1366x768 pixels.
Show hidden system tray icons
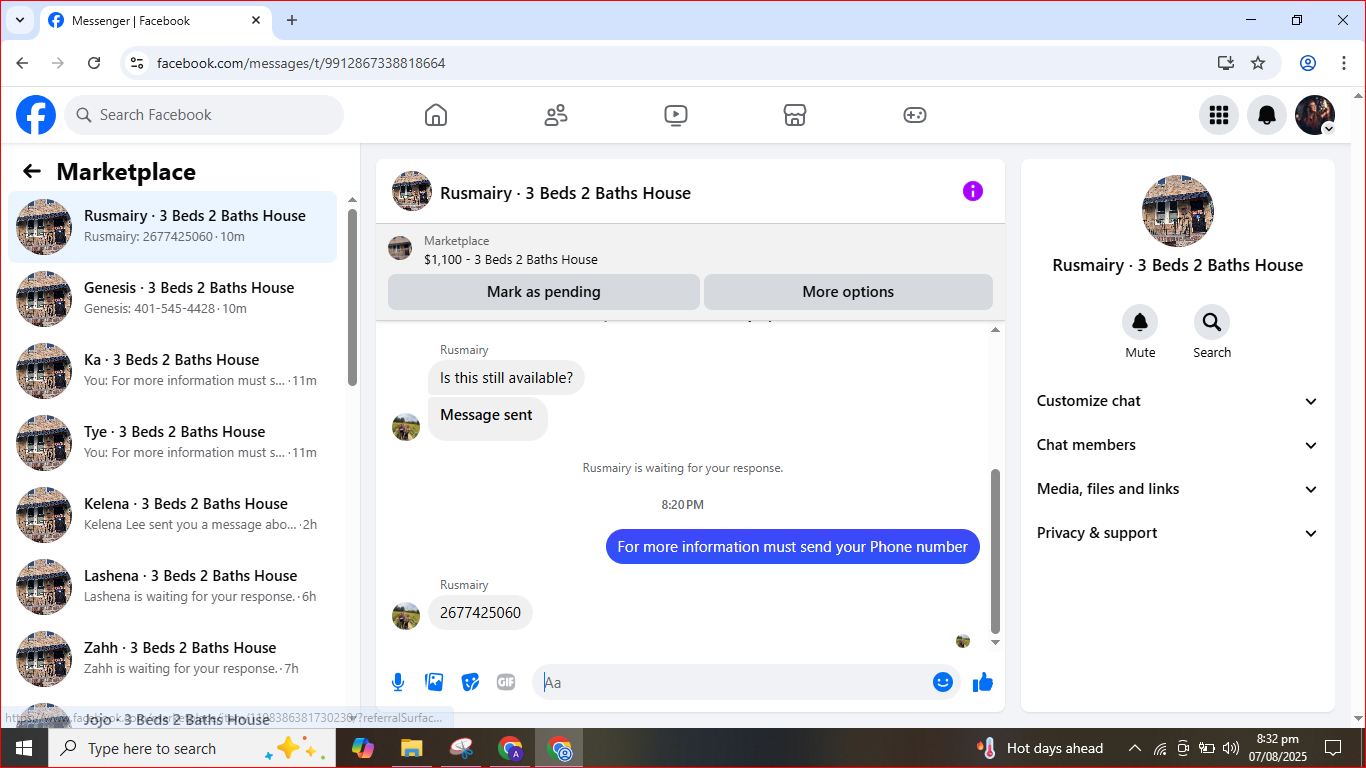(1135, 748)
